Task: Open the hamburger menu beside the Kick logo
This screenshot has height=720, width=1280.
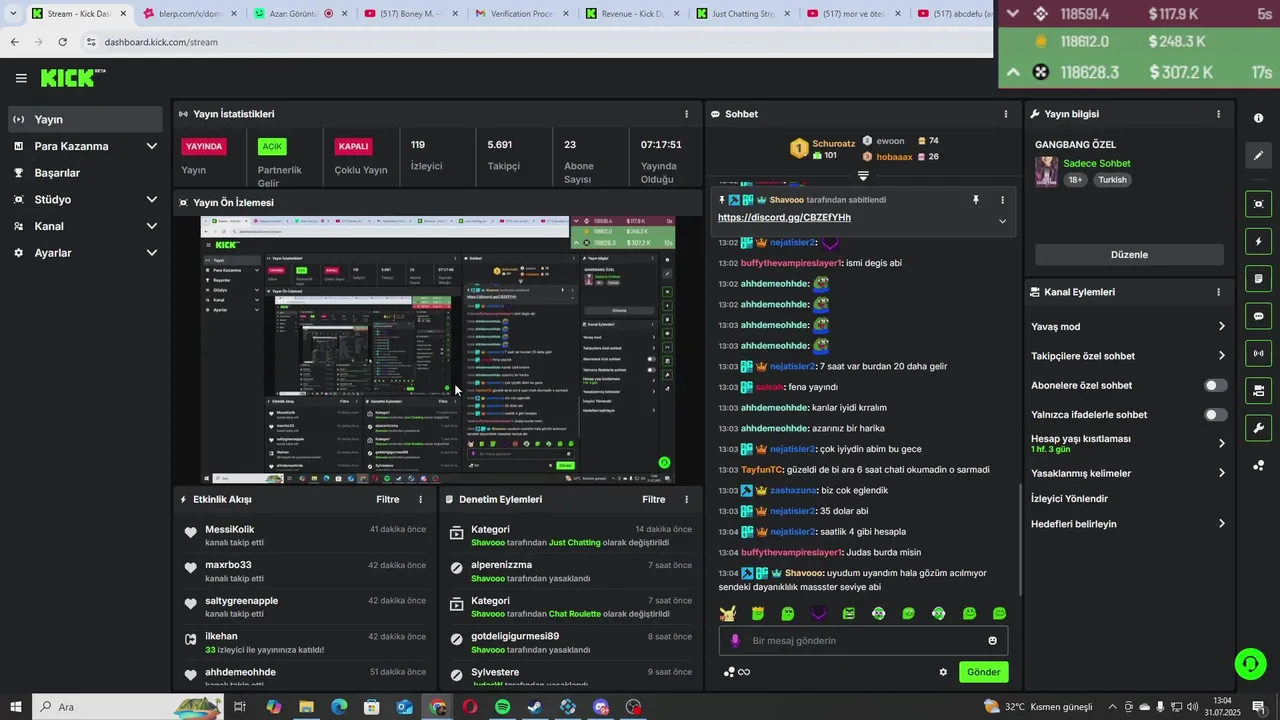Action: [x=21, y=78]
